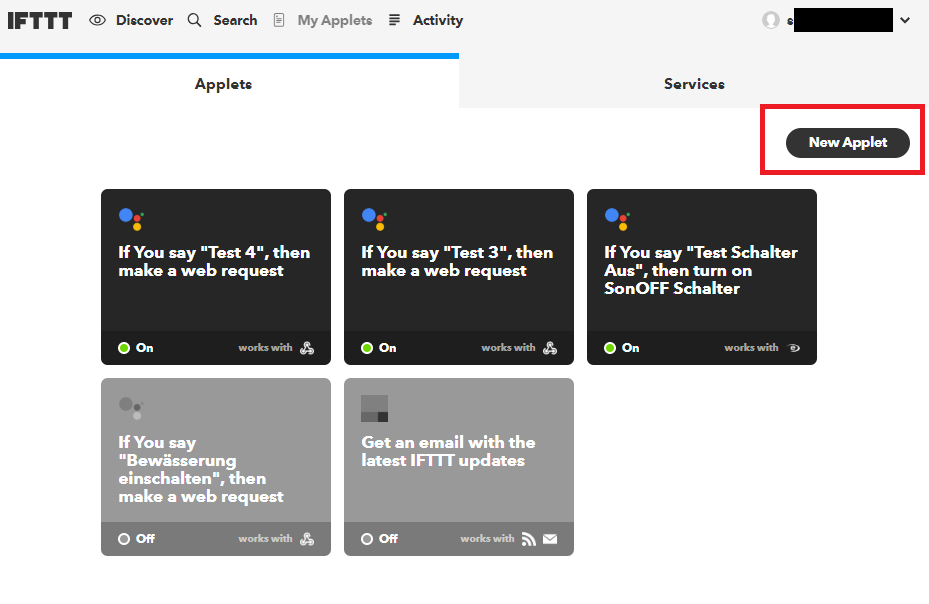The image size is (929, 604).
Task: Click the user avatar icon
Action: click(x=771, y=20)
